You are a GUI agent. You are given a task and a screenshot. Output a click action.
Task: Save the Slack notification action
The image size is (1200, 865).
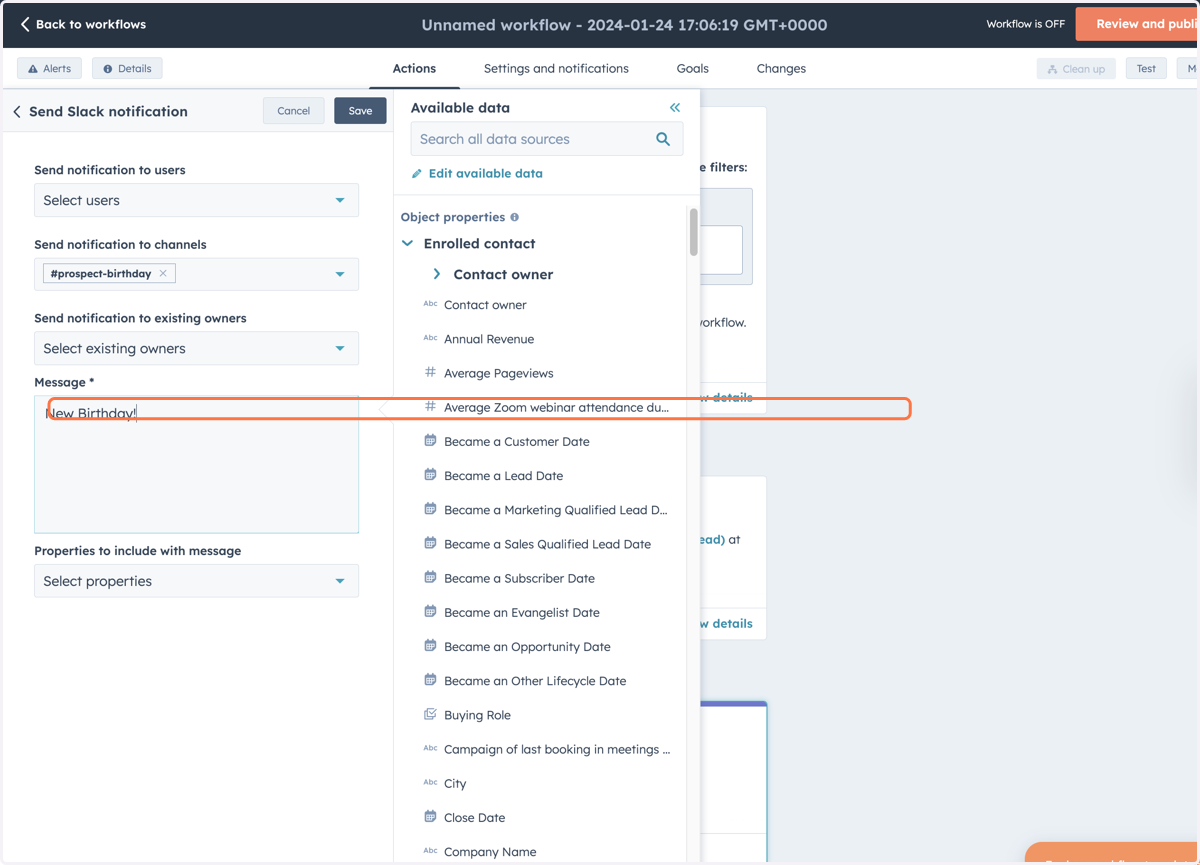[x=360, y=111]
